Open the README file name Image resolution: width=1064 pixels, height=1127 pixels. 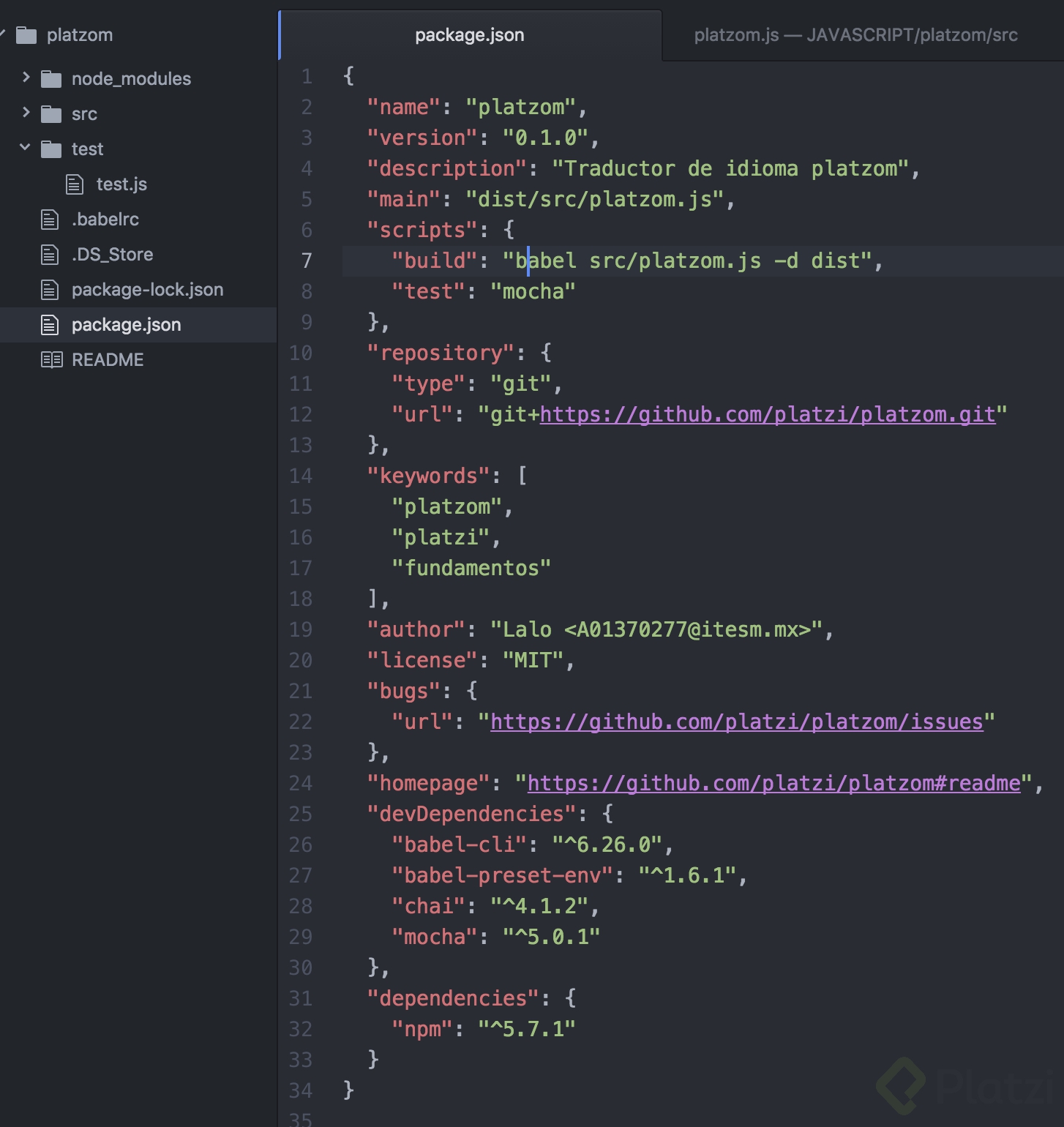(108, 360)
